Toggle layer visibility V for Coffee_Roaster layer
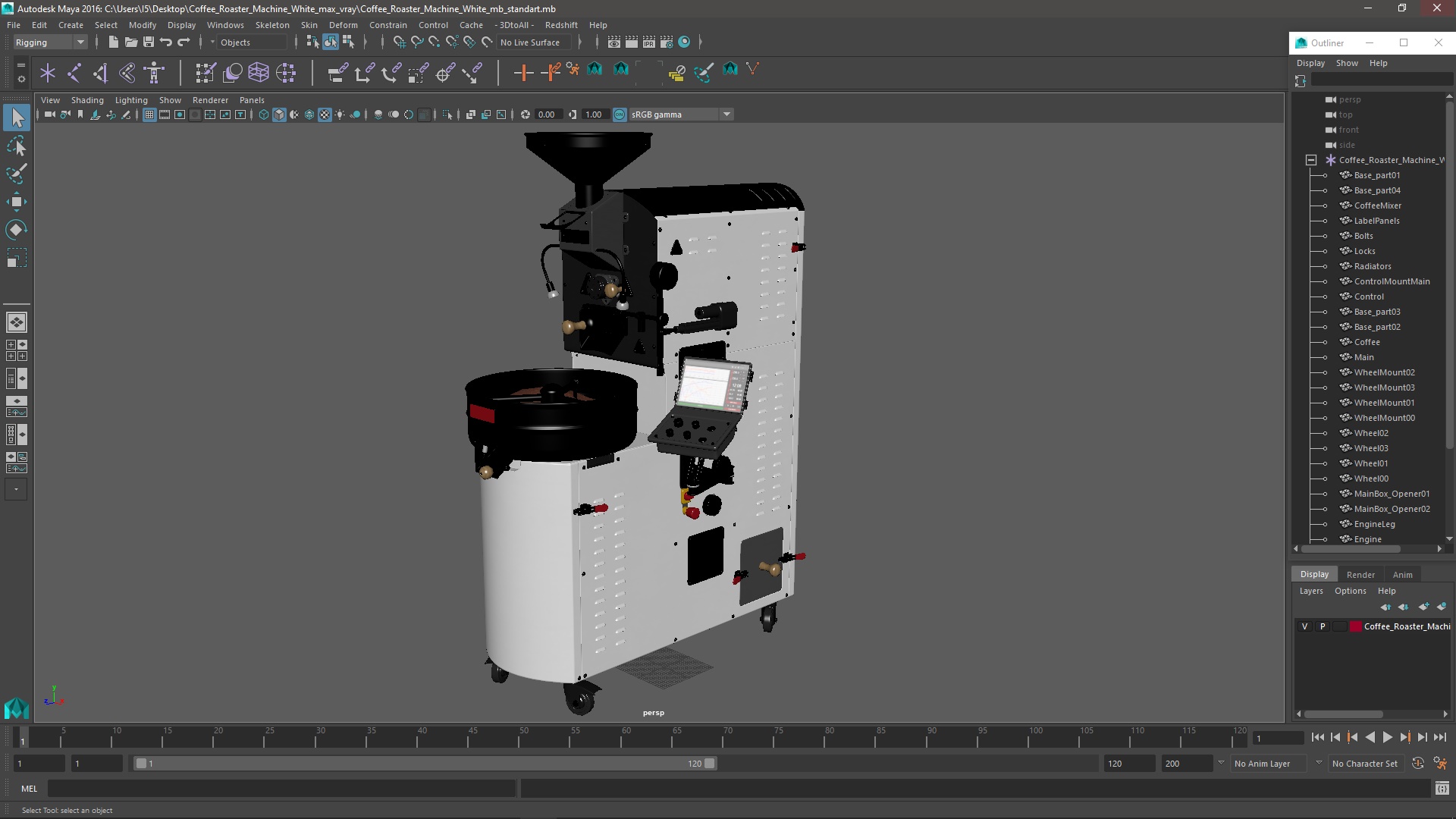This screenshot has width=1456, height=819. (1304, 626)
